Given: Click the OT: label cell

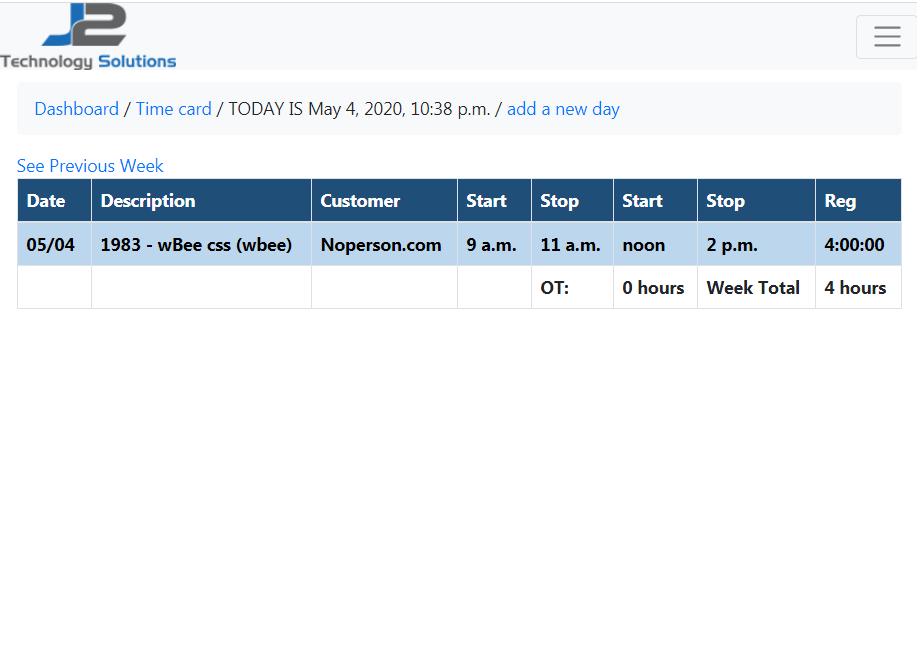Looking at the screenshot, I should (572, 287).
